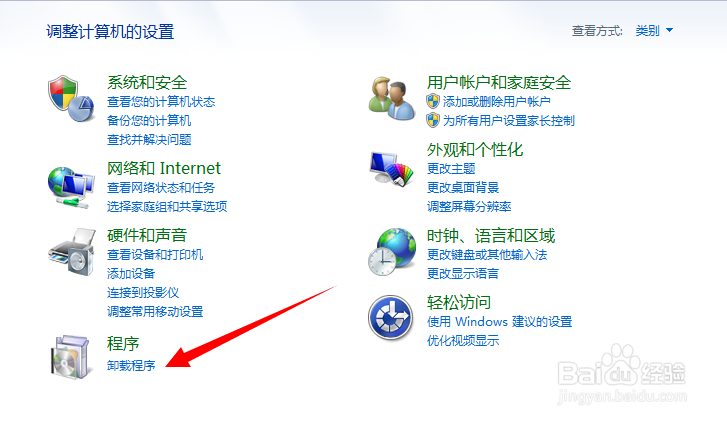This screenshot has width=727, height=421.
Task: Open the 用户帐户和家庭安全 people icon
Action: [x=392, y=99]
